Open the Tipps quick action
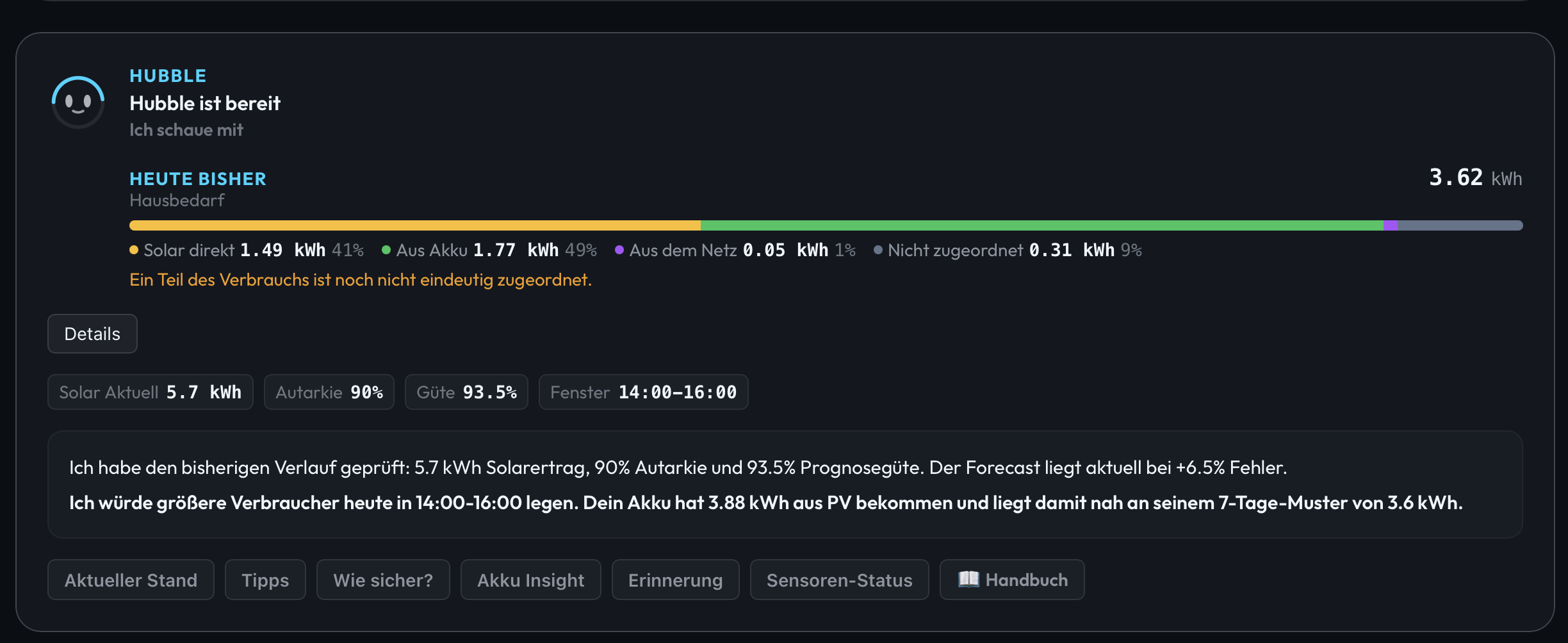 pos(265,580)
